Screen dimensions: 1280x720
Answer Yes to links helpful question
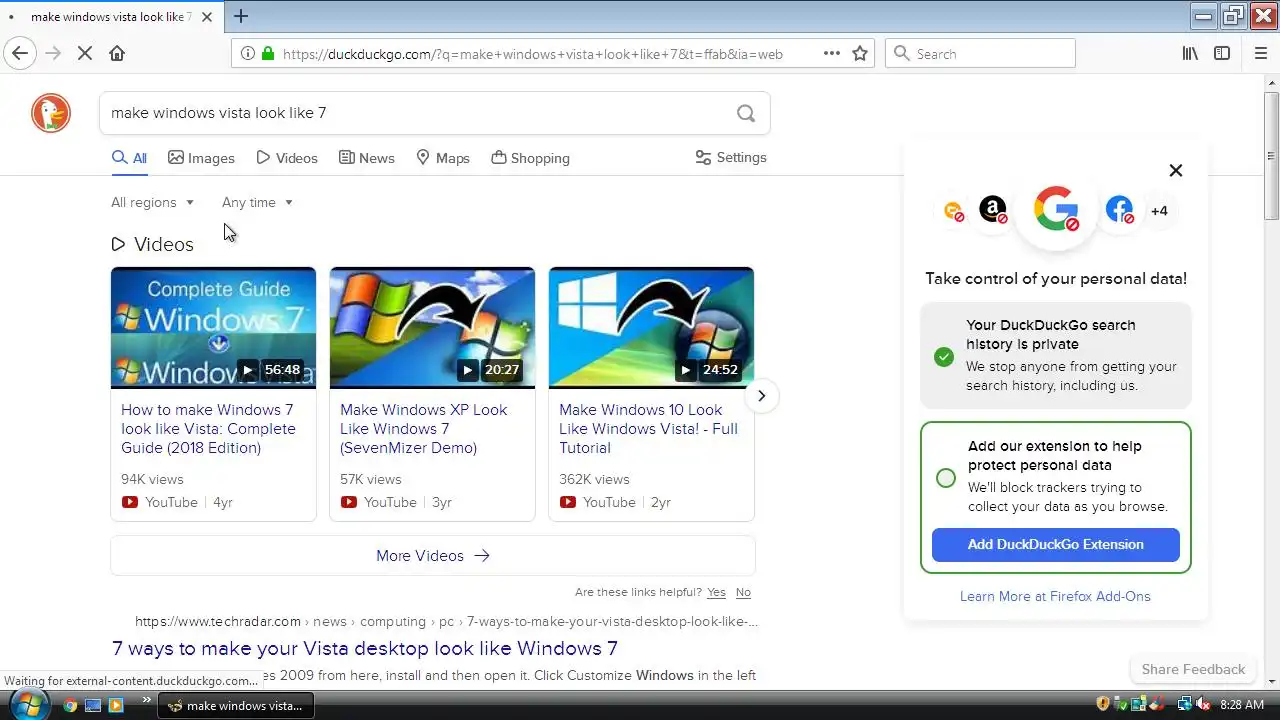coord(716,592)
